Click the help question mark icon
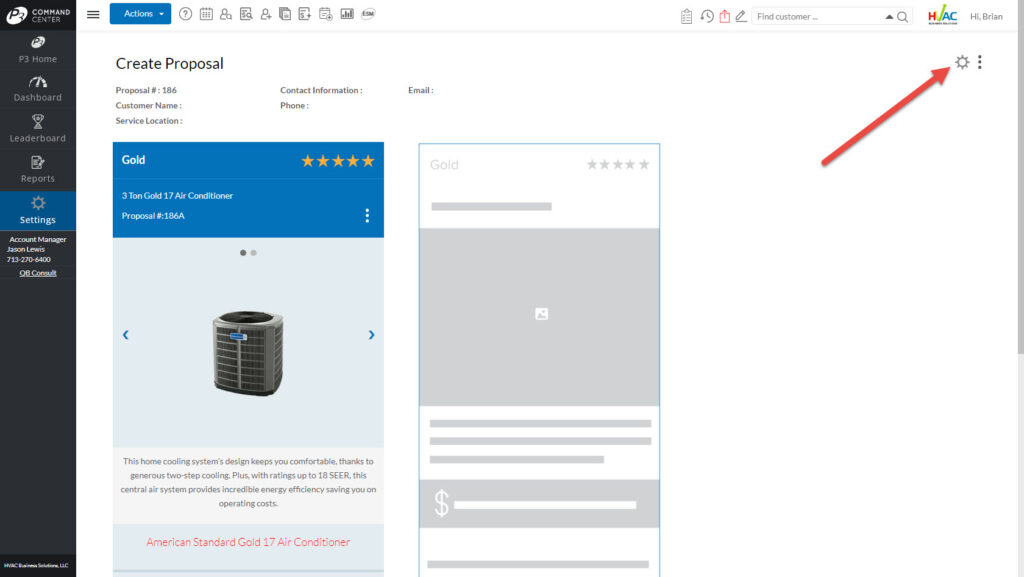1024x577 pixels. 185,14
